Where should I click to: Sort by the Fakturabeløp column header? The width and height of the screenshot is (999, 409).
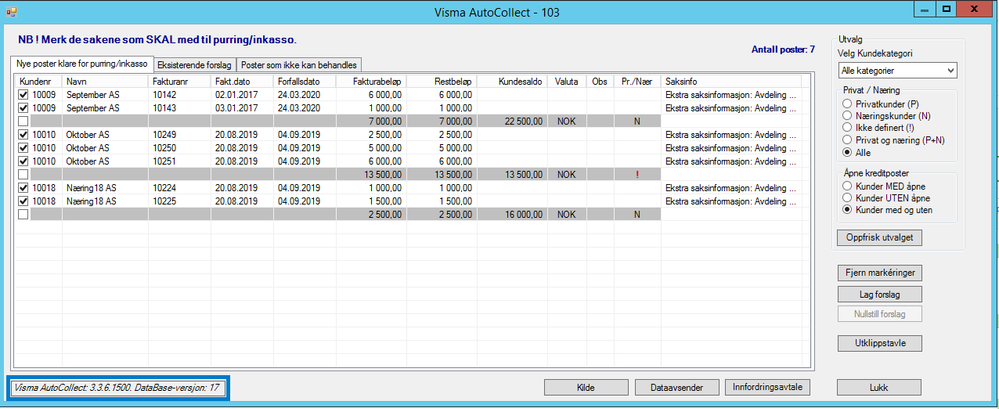click(x=371, y=82)
